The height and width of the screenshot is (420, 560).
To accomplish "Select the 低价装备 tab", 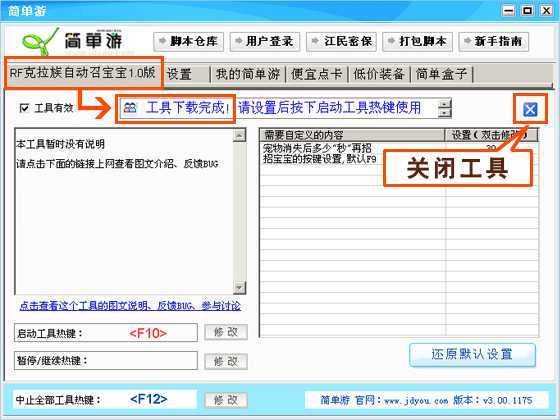I will [379, 74].
